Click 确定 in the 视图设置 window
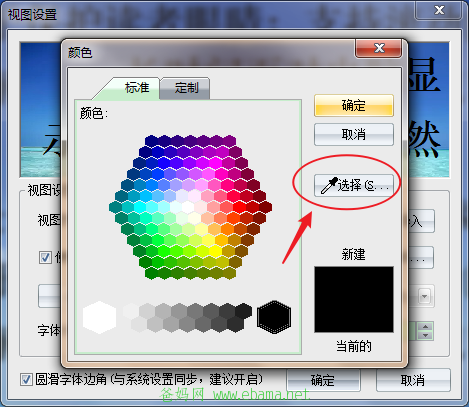469x407 pixels. pyautogui.click(x=323, y=380)
